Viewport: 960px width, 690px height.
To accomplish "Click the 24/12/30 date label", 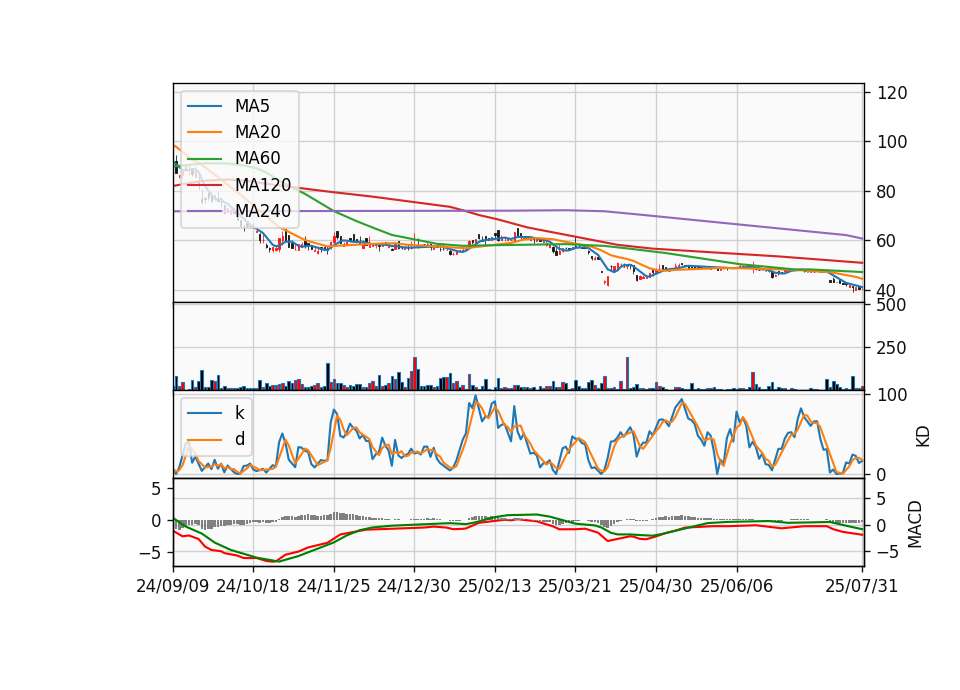I will [x=414, y=586].
